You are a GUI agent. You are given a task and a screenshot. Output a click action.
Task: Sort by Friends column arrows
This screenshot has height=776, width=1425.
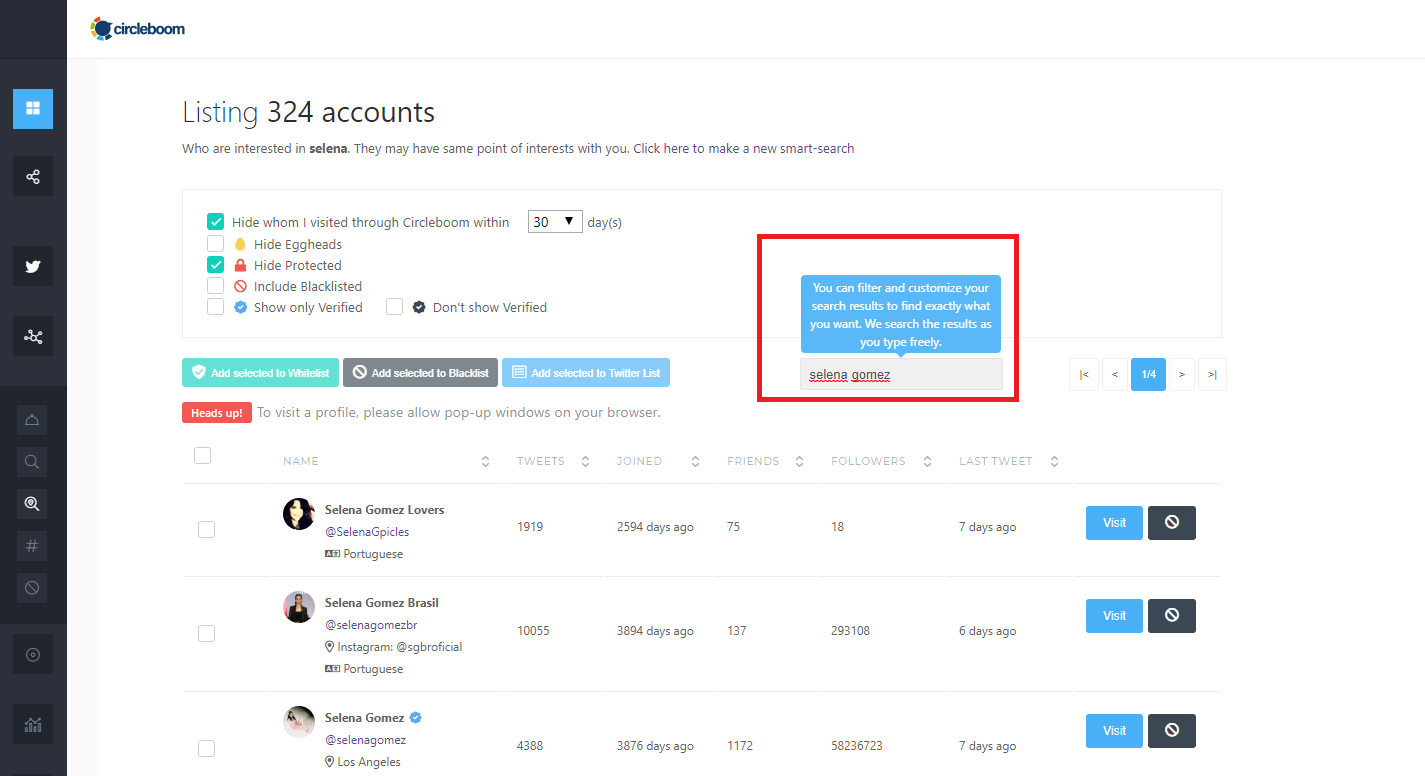tap(800, 461)
